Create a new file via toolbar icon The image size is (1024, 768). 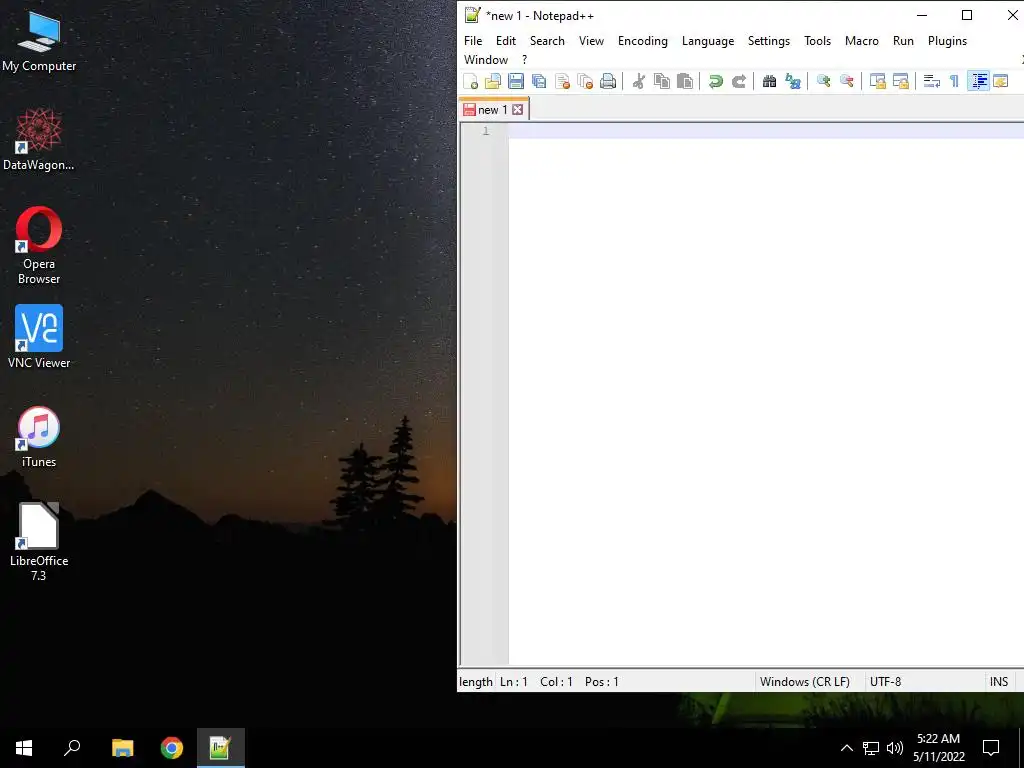tap(471, 81)
